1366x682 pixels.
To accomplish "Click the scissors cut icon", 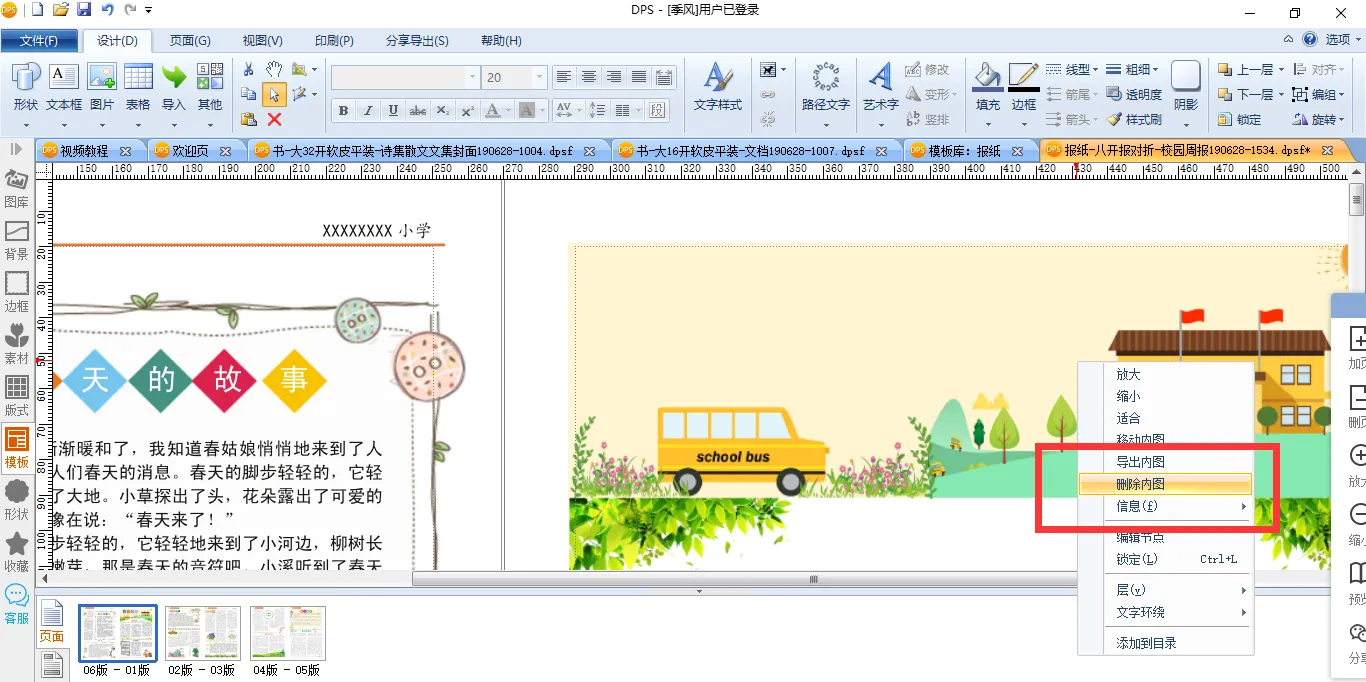I will coord(249,69).
